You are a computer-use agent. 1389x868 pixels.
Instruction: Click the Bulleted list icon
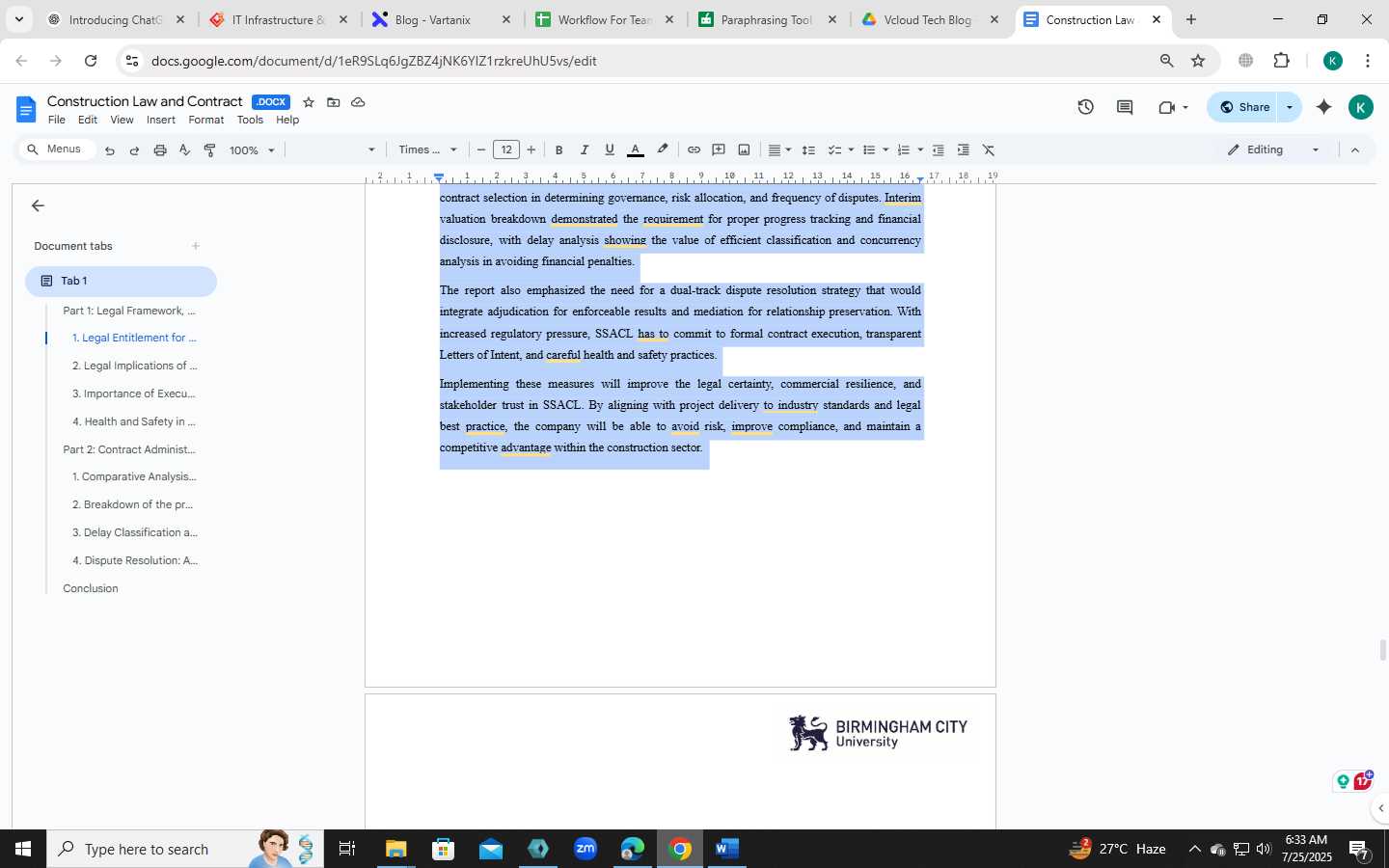pos(869,150)
